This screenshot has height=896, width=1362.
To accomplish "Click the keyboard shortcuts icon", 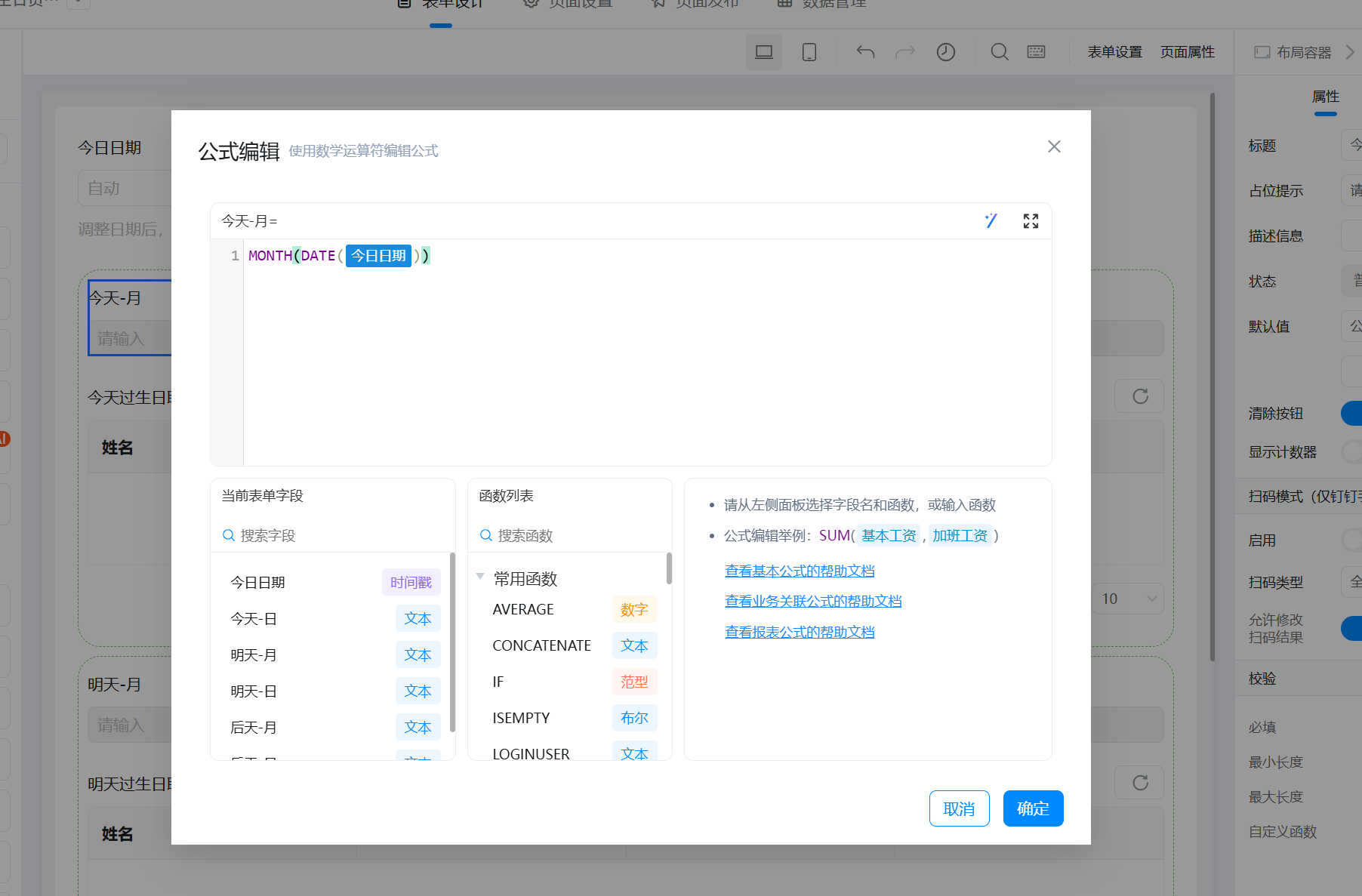I will point(1037,52).
